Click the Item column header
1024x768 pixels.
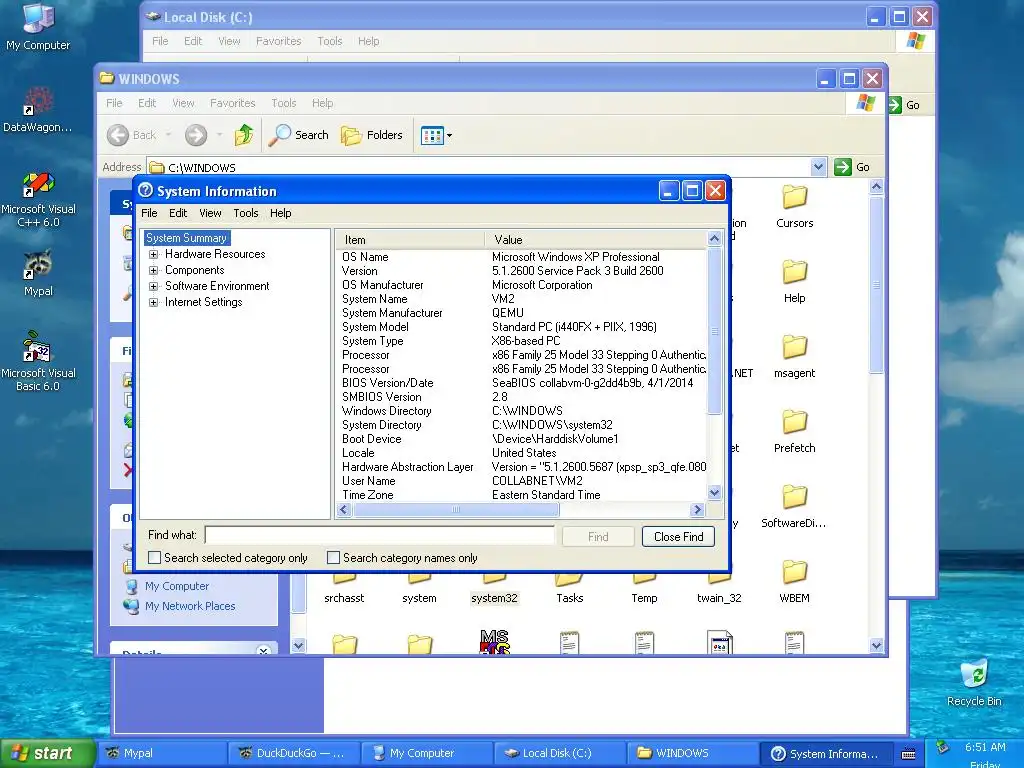[410, 240]
